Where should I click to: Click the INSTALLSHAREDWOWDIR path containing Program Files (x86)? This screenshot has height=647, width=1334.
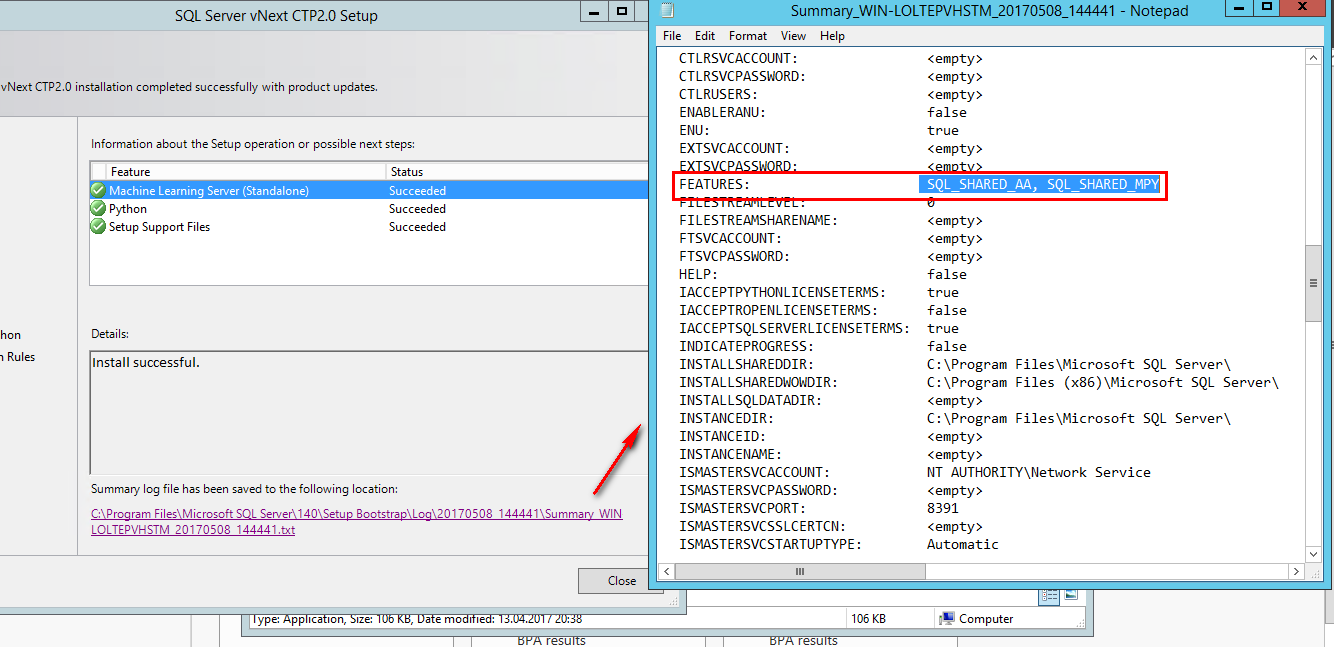point(1103,382)
